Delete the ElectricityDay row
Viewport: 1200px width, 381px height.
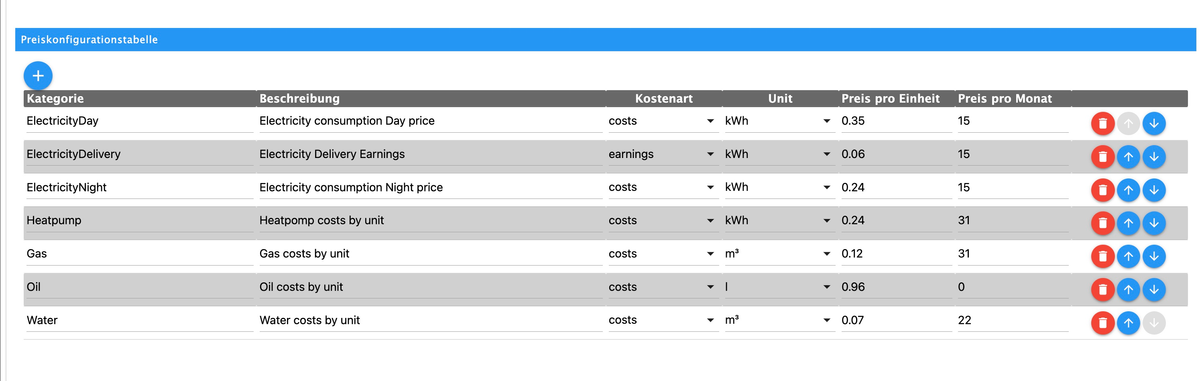pos(1102,124)
